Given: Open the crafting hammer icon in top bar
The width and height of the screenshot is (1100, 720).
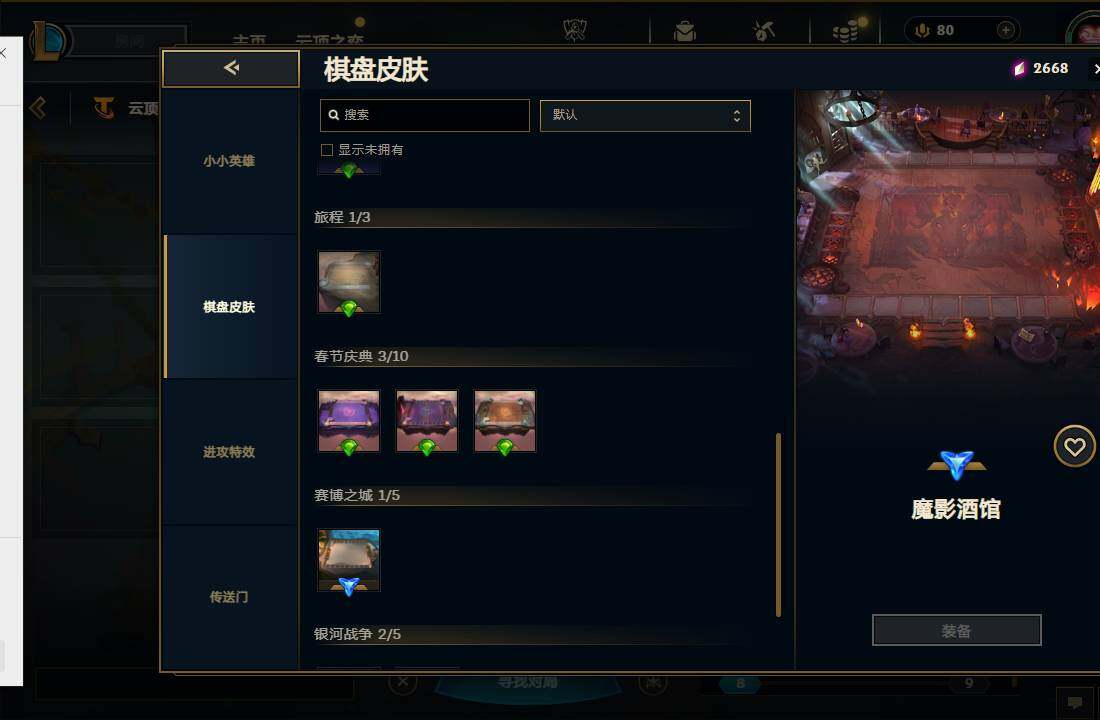Looking at the screenshot, I should click(764, 31).
